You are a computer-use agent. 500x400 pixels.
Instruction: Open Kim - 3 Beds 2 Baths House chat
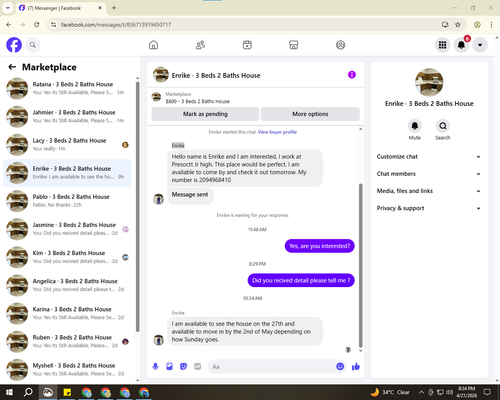click(67, 257)
